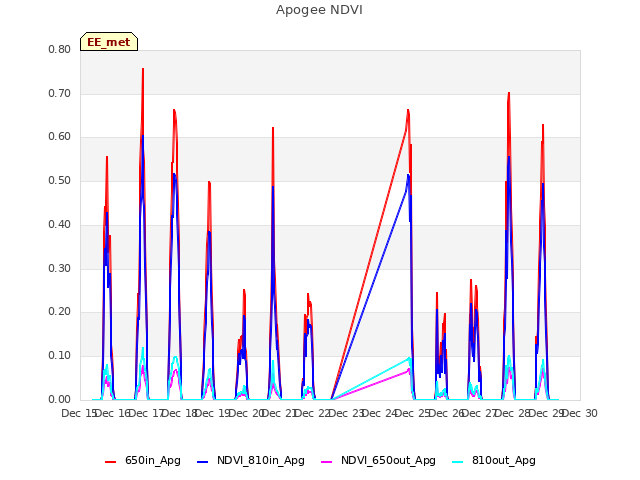Click the 0.00 y-axis label
The height and width of the screenshot is (480, 640).
[x=60, y=399]
